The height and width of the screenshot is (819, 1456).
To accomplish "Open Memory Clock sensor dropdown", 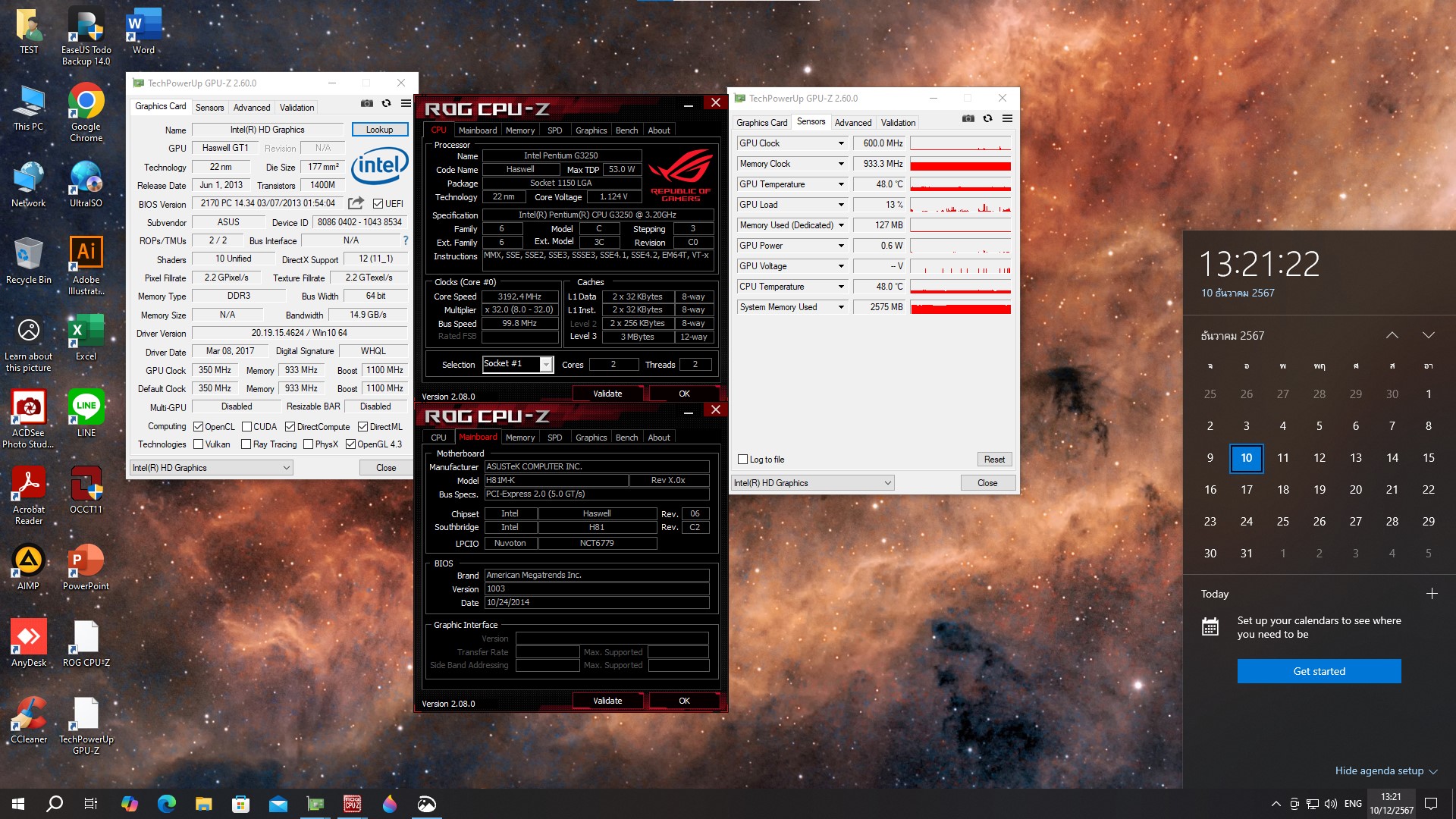I will [x=840, y=164].
